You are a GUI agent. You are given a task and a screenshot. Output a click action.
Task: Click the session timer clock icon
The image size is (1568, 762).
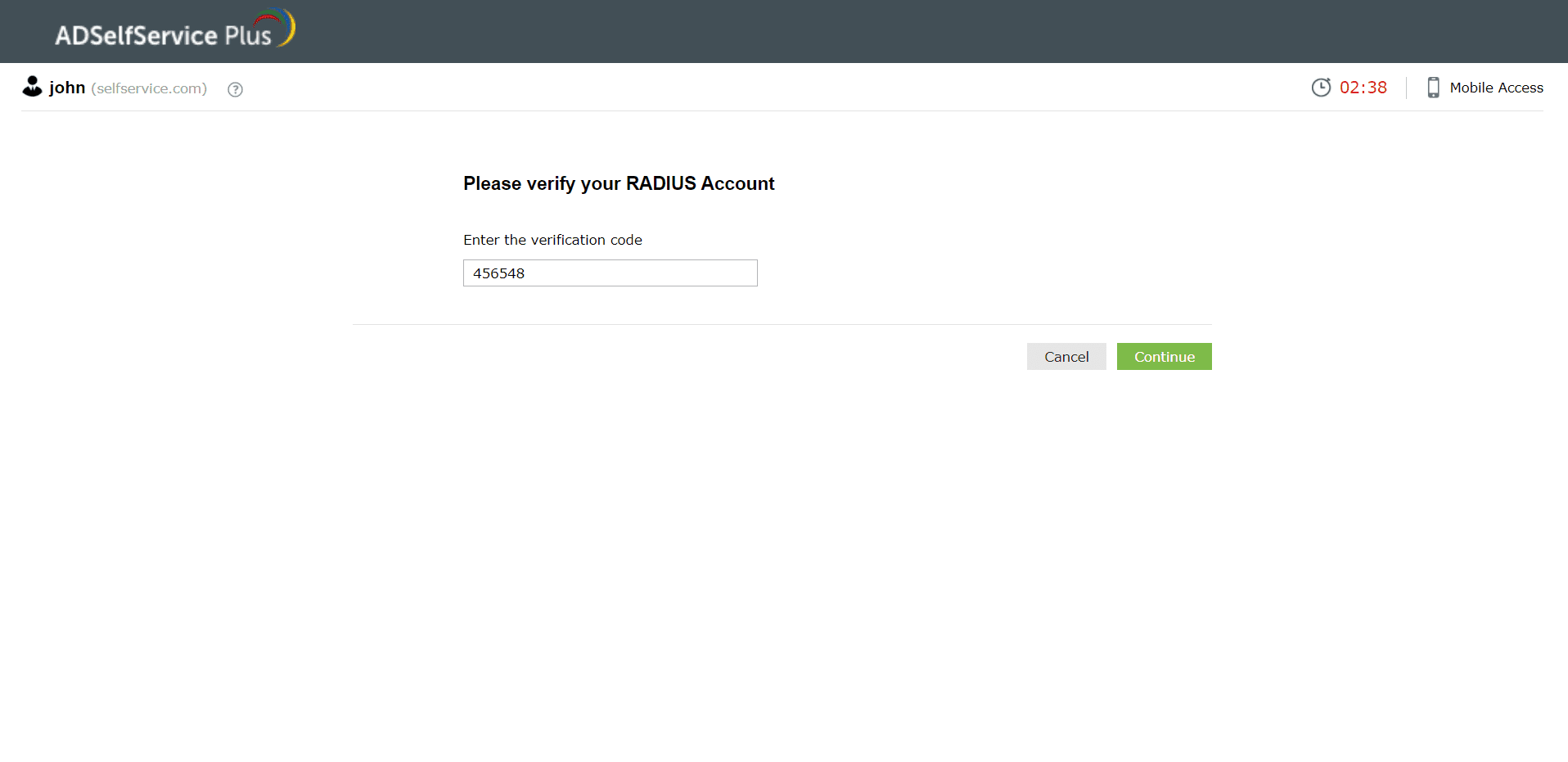tap(1321, 88)
